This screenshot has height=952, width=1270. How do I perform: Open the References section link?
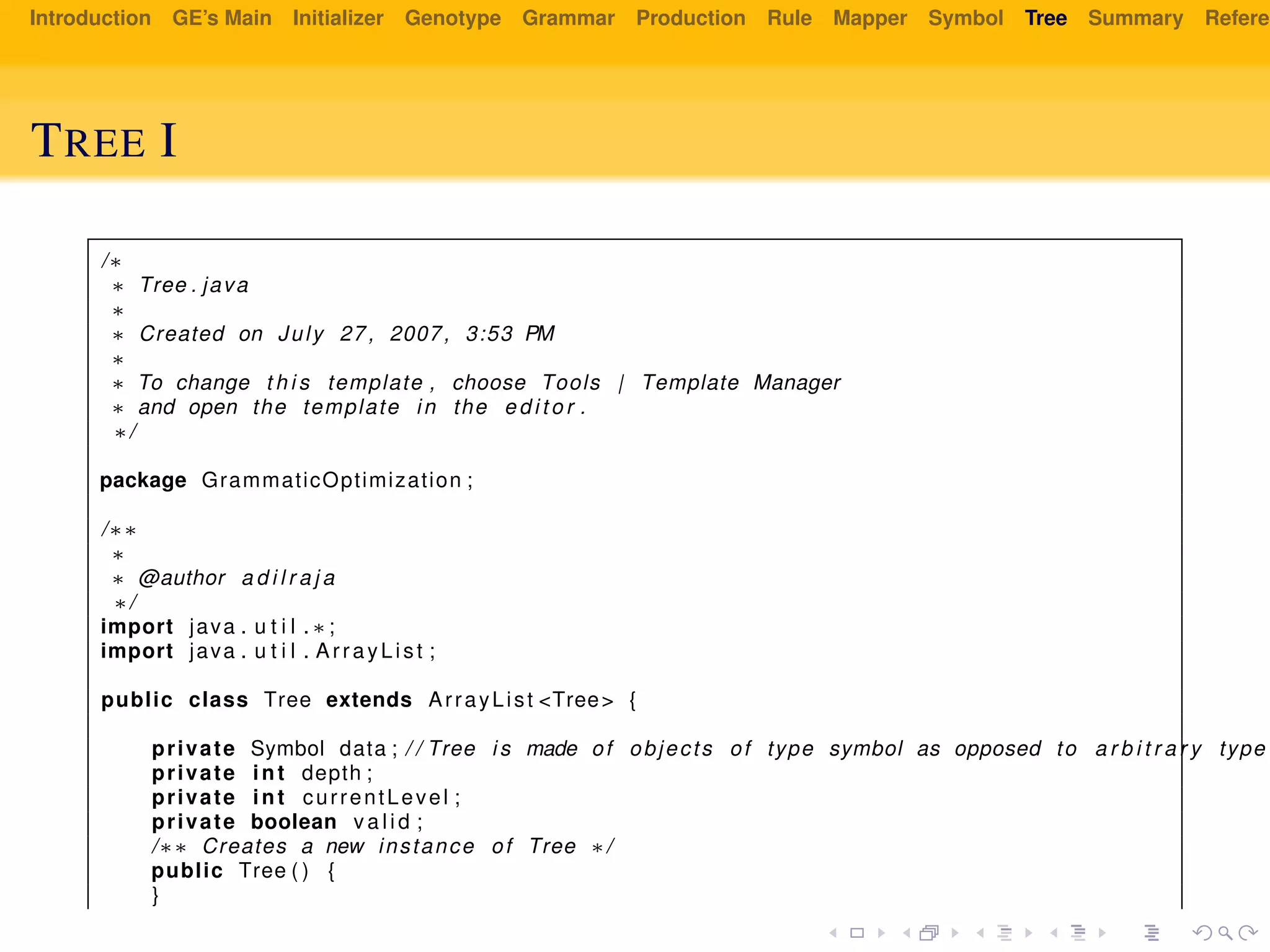pyautogui.click(x=1237, y=18)
